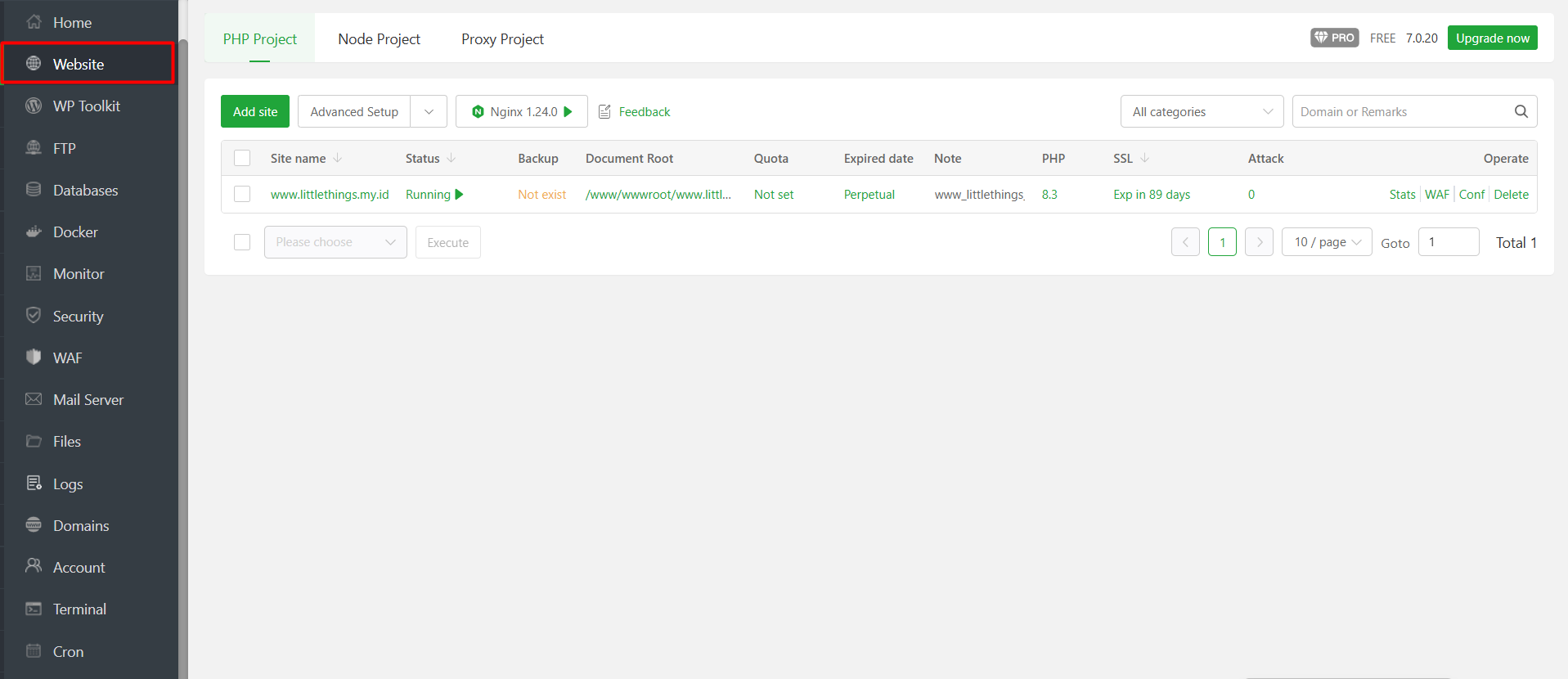Image resolution: width=1568 pixels, height=679 pixels.
Task: Click the Nginx 1.24.0 logo icon
Action: tap(478, 112)
